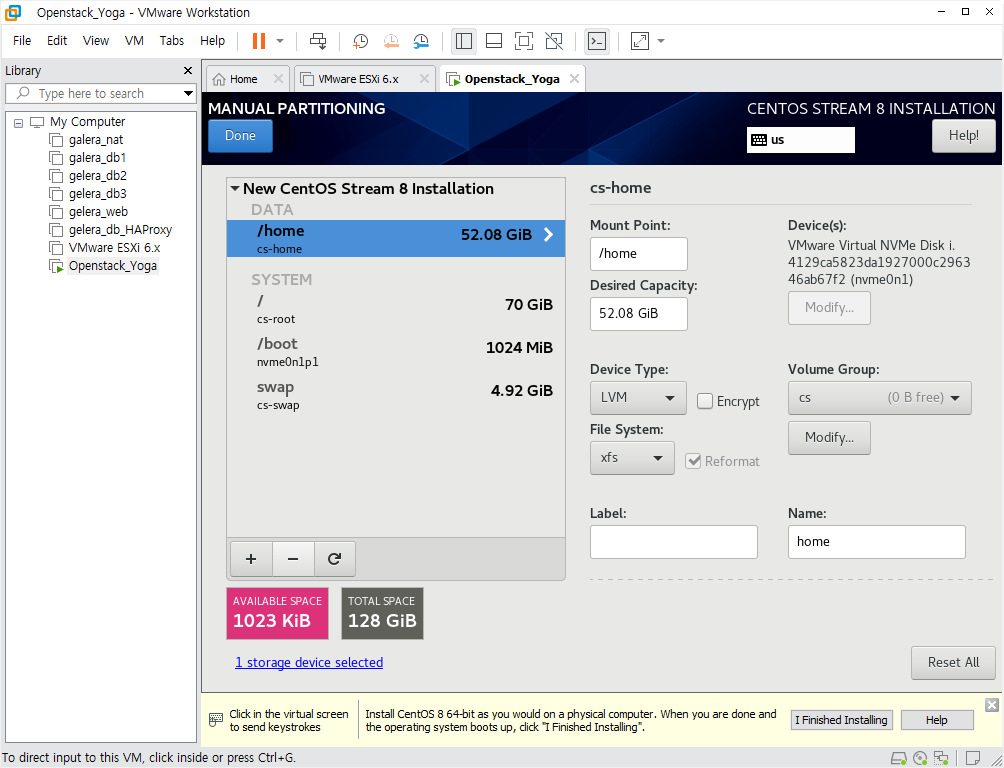Screen dimensions: 1004x768
Task: Select Openstack_Yoga in the library
Action: click(112, 265)
